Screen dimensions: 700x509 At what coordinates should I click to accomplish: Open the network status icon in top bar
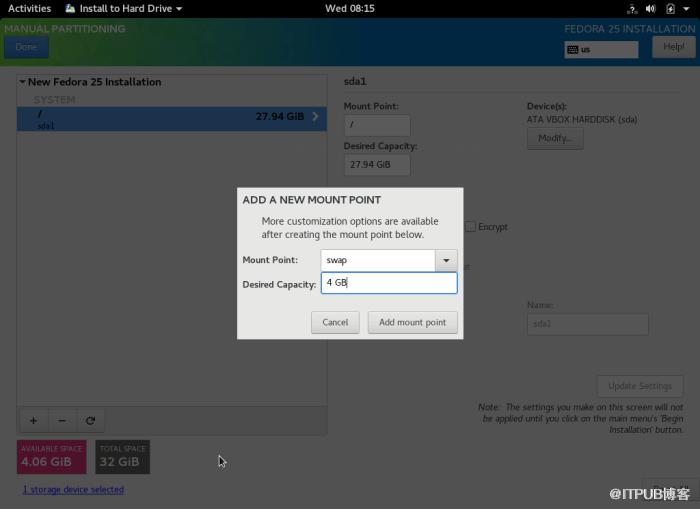tap(632, 8)
